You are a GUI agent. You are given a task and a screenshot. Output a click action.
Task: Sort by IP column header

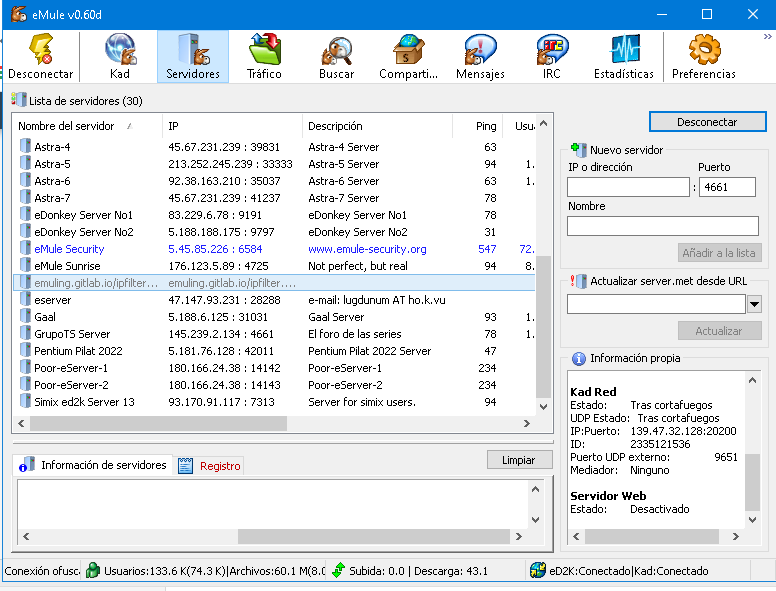[x=232, y=126]
